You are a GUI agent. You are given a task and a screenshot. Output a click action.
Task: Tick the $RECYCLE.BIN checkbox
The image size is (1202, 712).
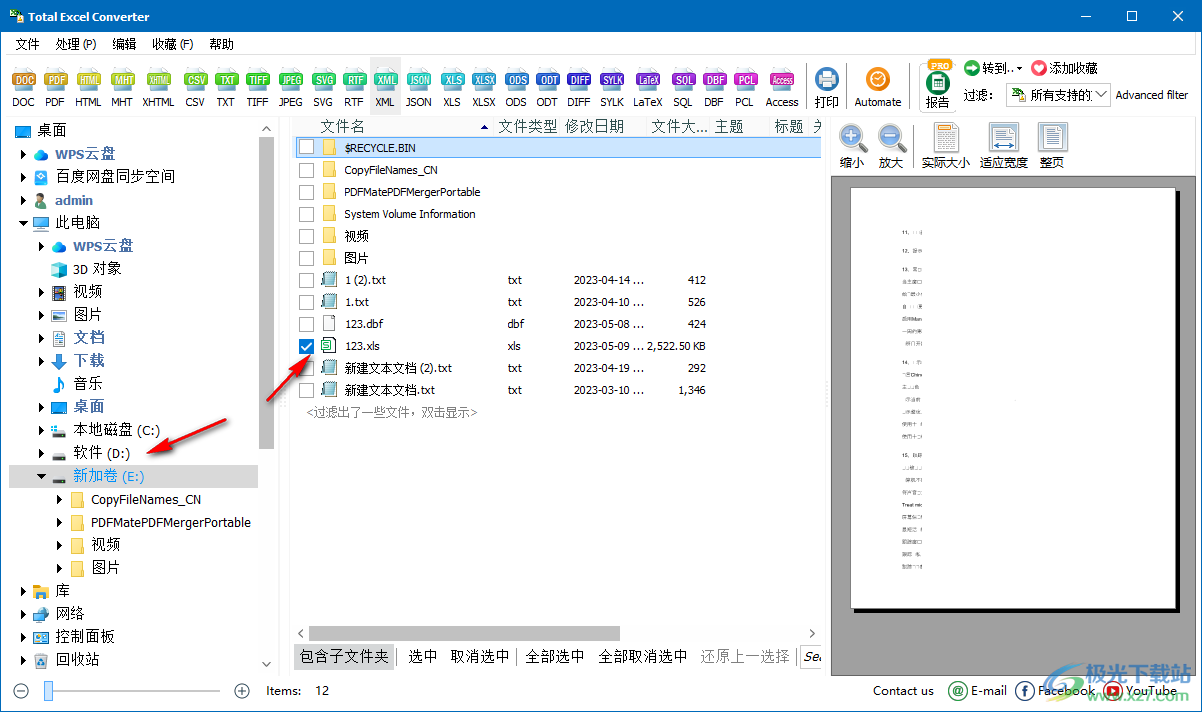point(306,147)
